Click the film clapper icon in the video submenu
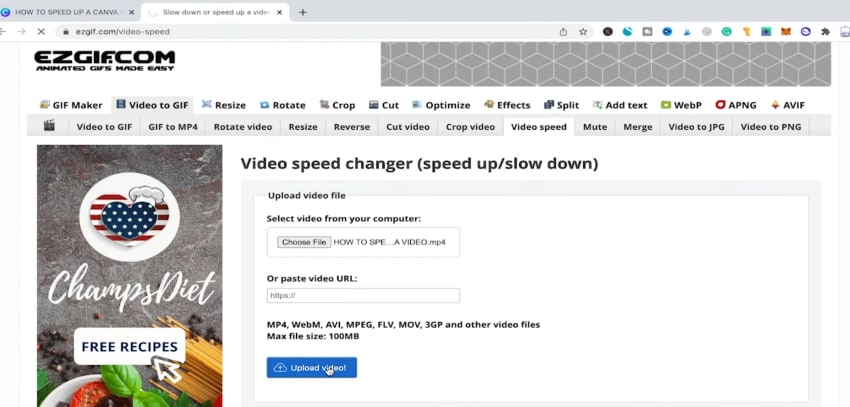 (x=49, y=126)
